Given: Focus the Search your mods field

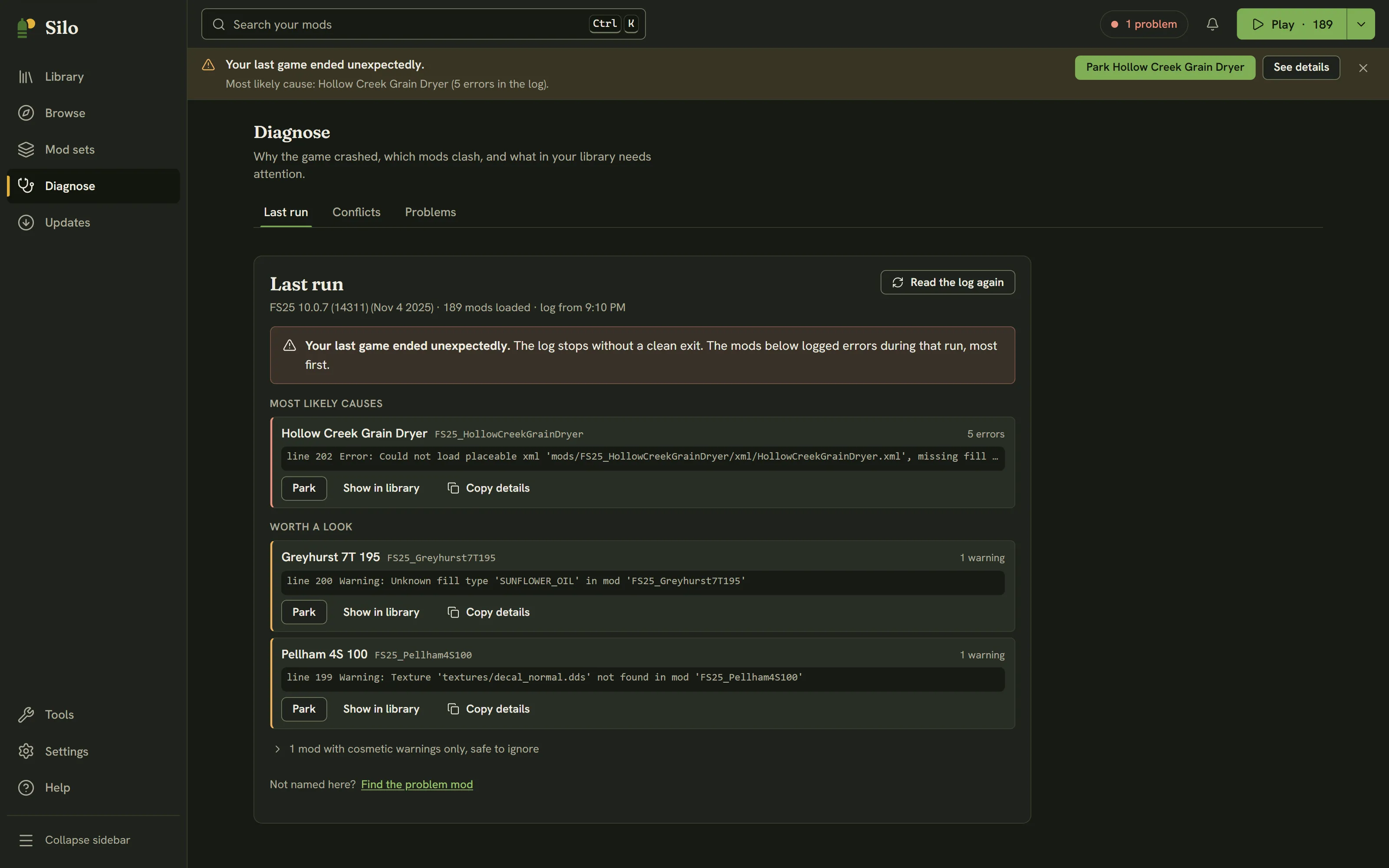Looking at the screenshot, I should click(x=424, y=24).
